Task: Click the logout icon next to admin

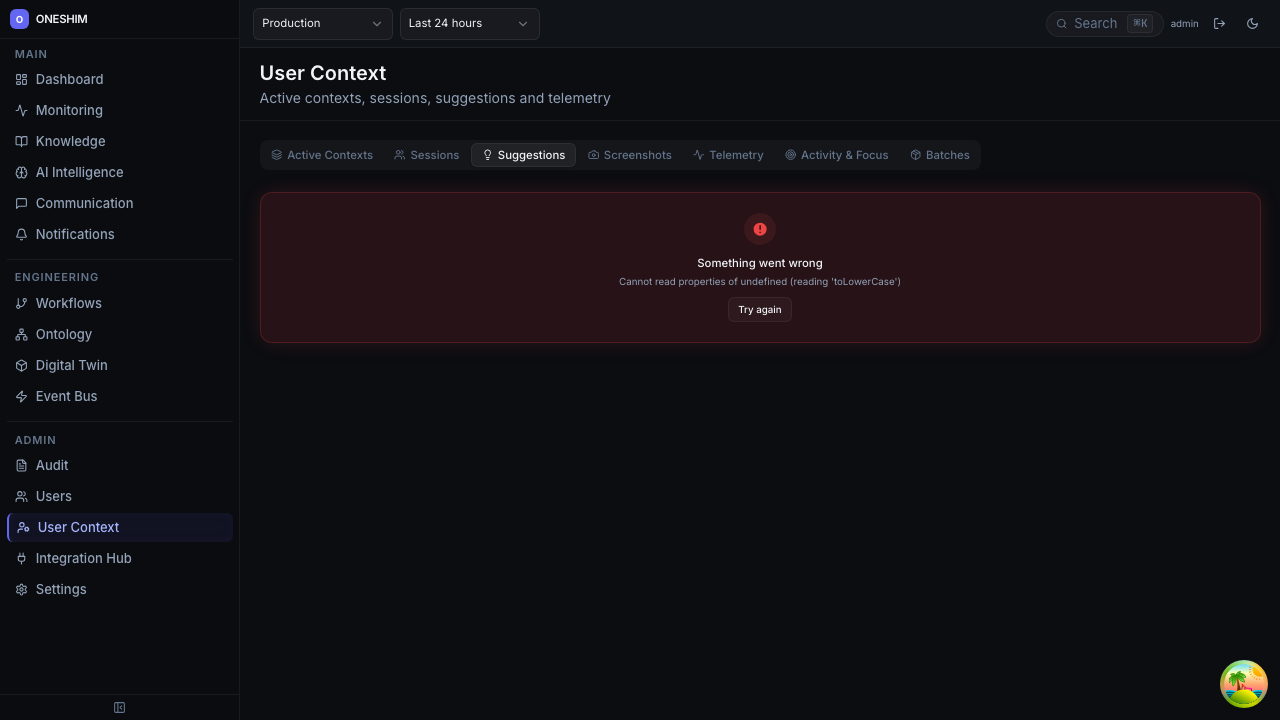Action: [1219, 24]
